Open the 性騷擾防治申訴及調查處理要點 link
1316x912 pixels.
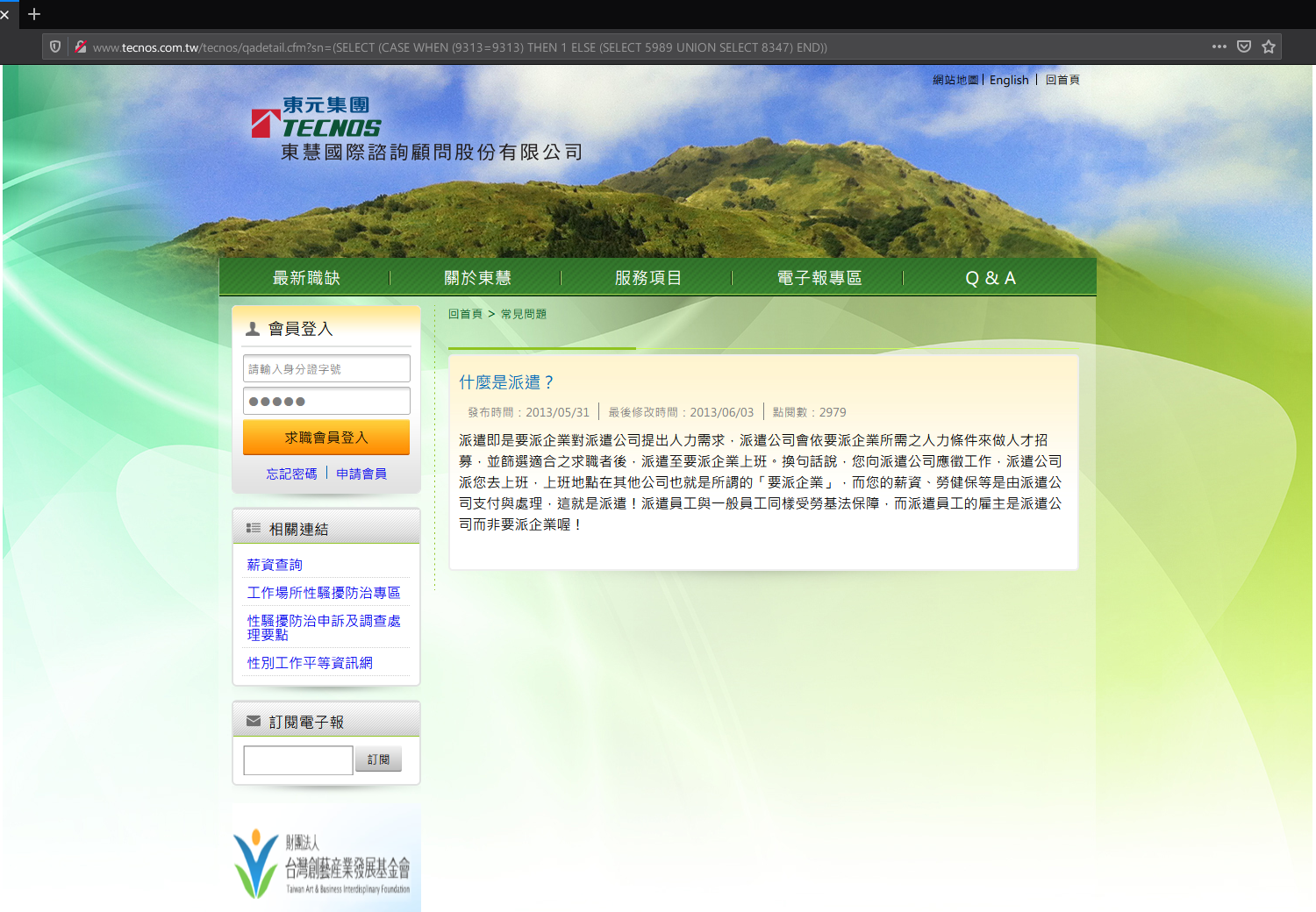click(324, 627)
